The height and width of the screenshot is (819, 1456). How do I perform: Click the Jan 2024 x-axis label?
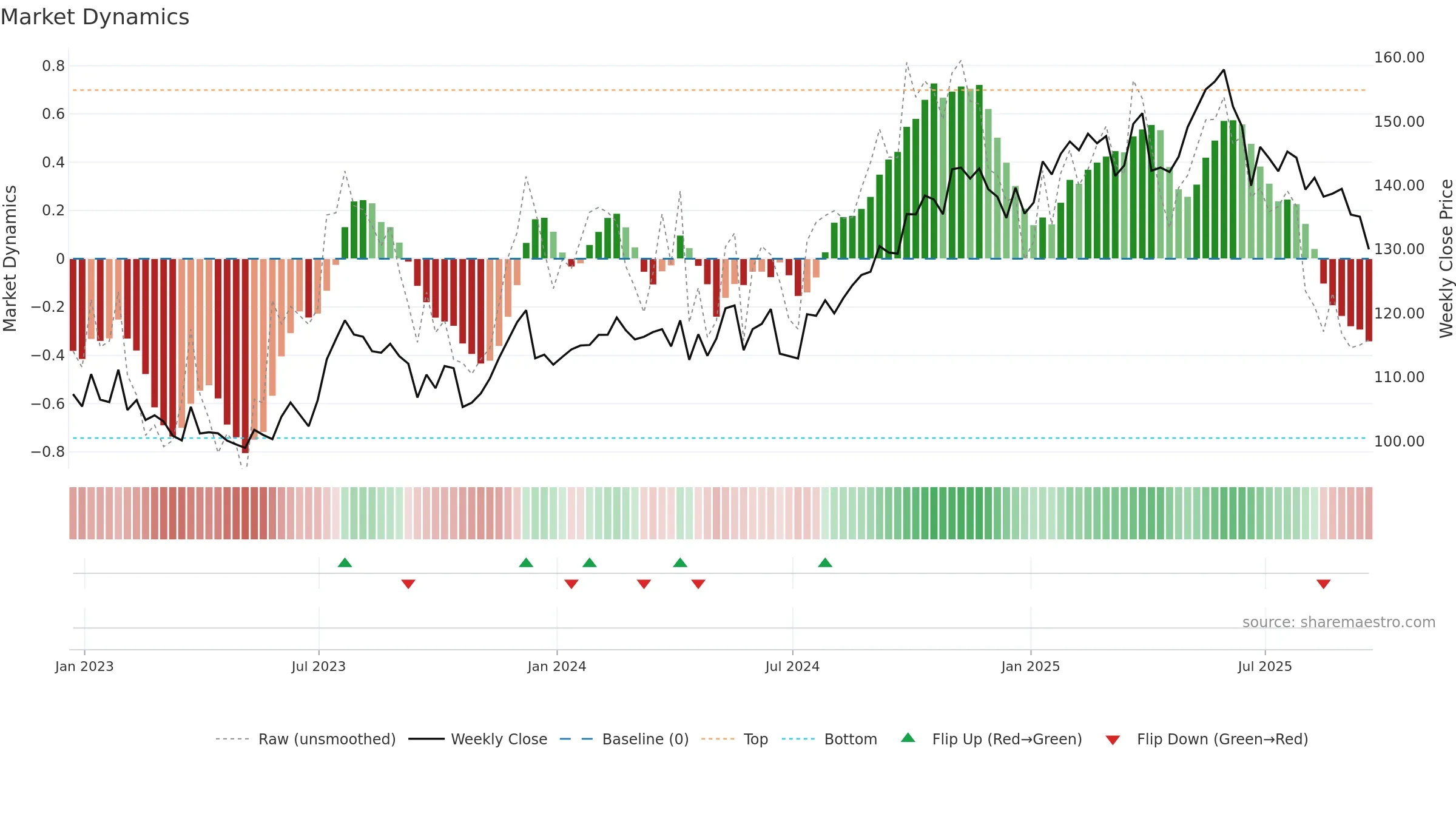coord(557,666)
